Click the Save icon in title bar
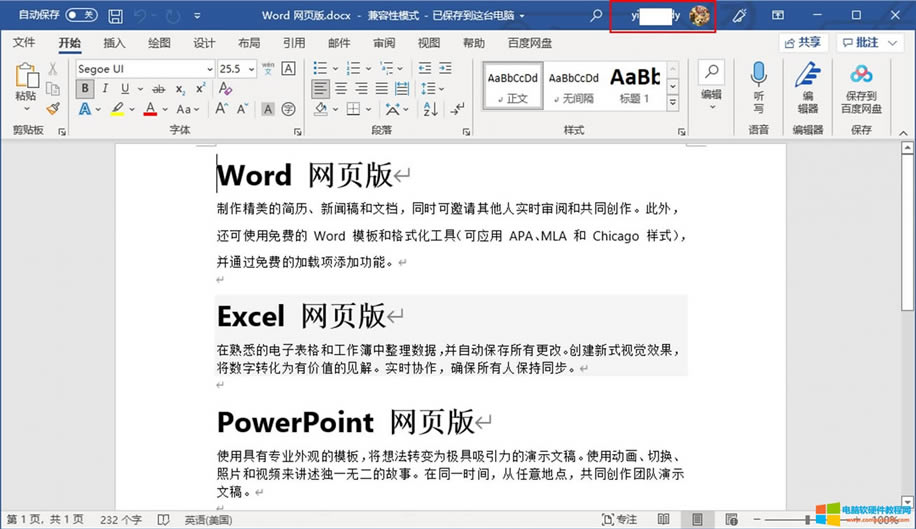Viewport: 916px width, 529px height. [x=116, y=16]
